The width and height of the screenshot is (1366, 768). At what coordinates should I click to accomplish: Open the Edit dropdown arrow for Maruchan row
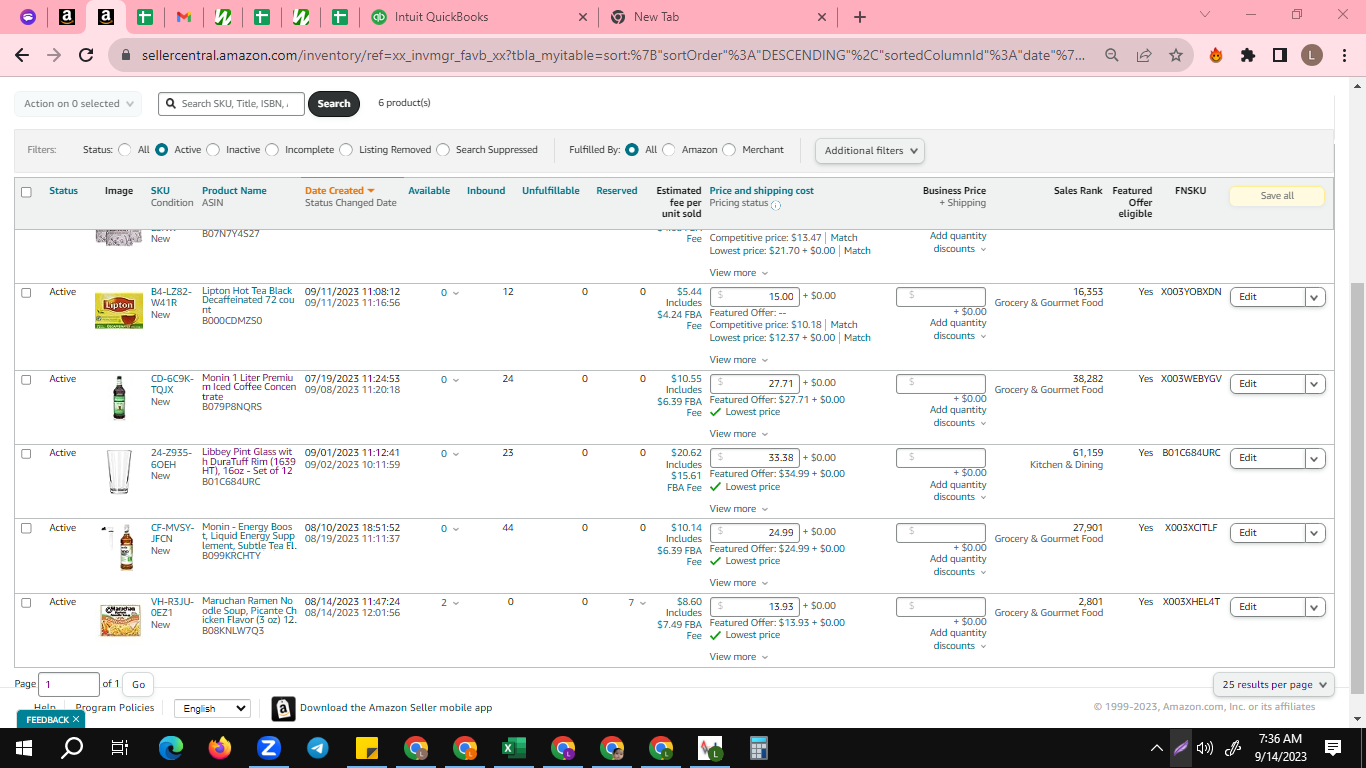pyautogui.click(x=1315, y=607)
